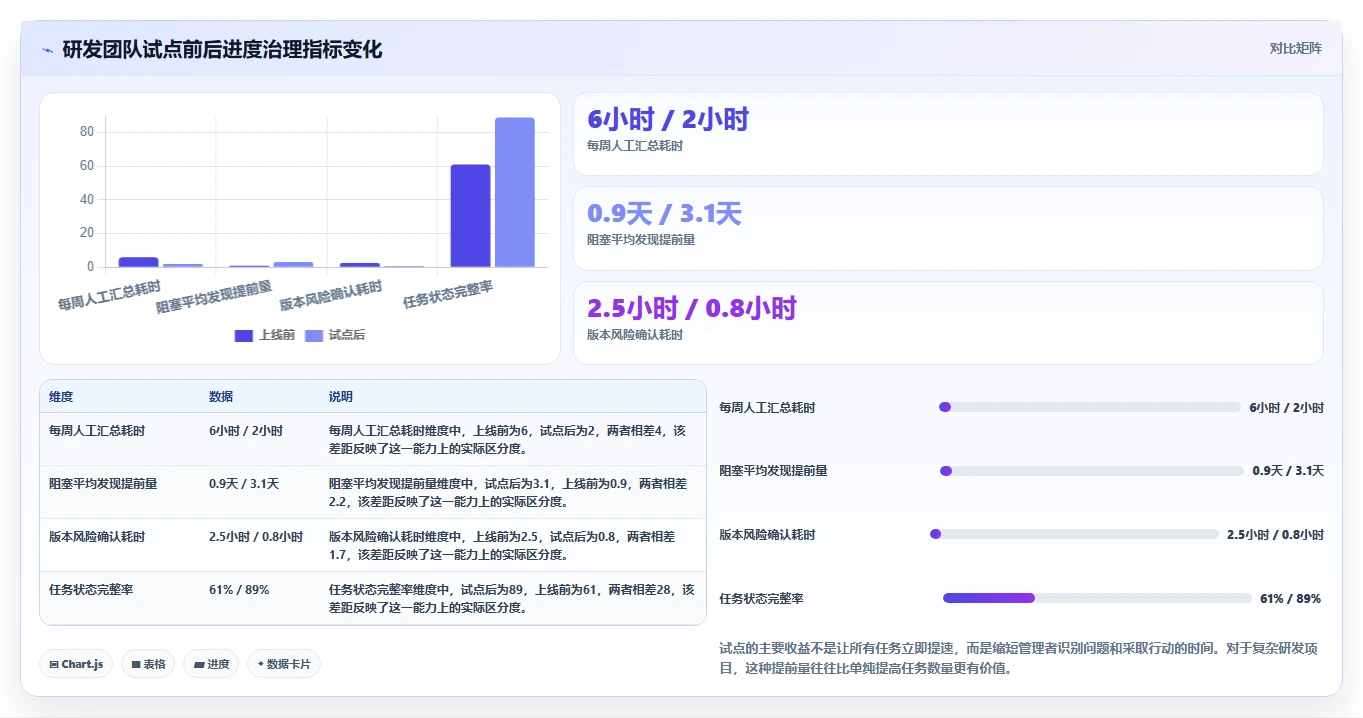The height and width of the screenshot is (718, 1363).
Task: Click the summary paragraph starting 试点的主要收益
Action: 1018,659
